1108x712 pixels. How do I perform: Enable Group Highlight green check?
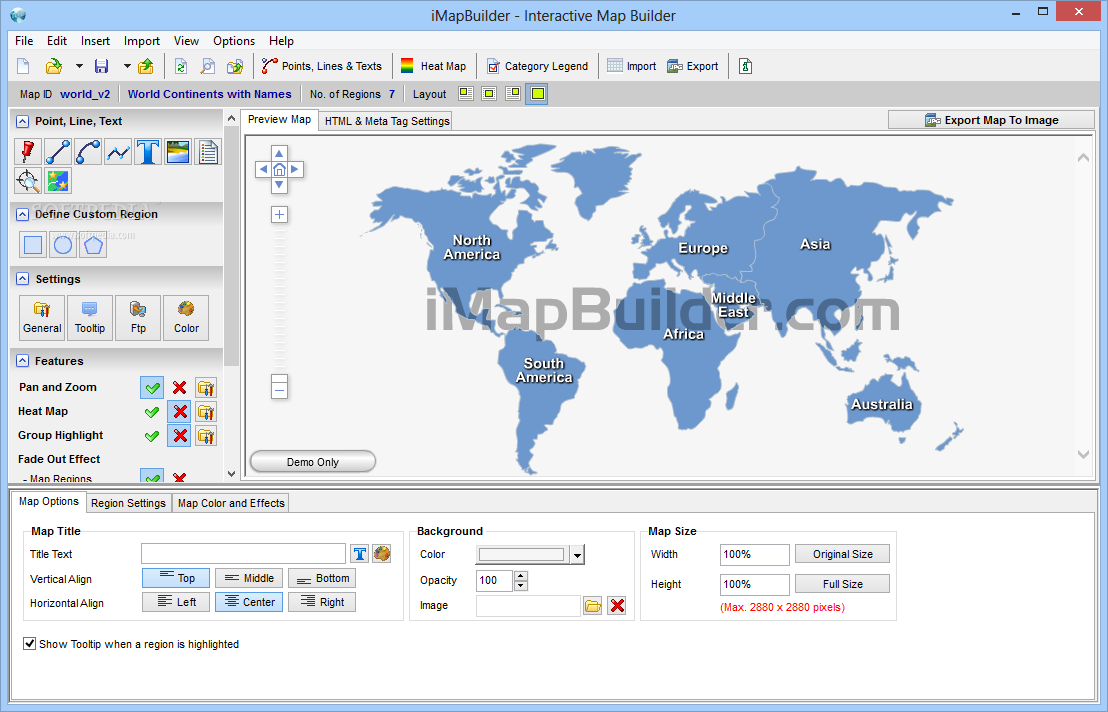click(x=152, y=436)
